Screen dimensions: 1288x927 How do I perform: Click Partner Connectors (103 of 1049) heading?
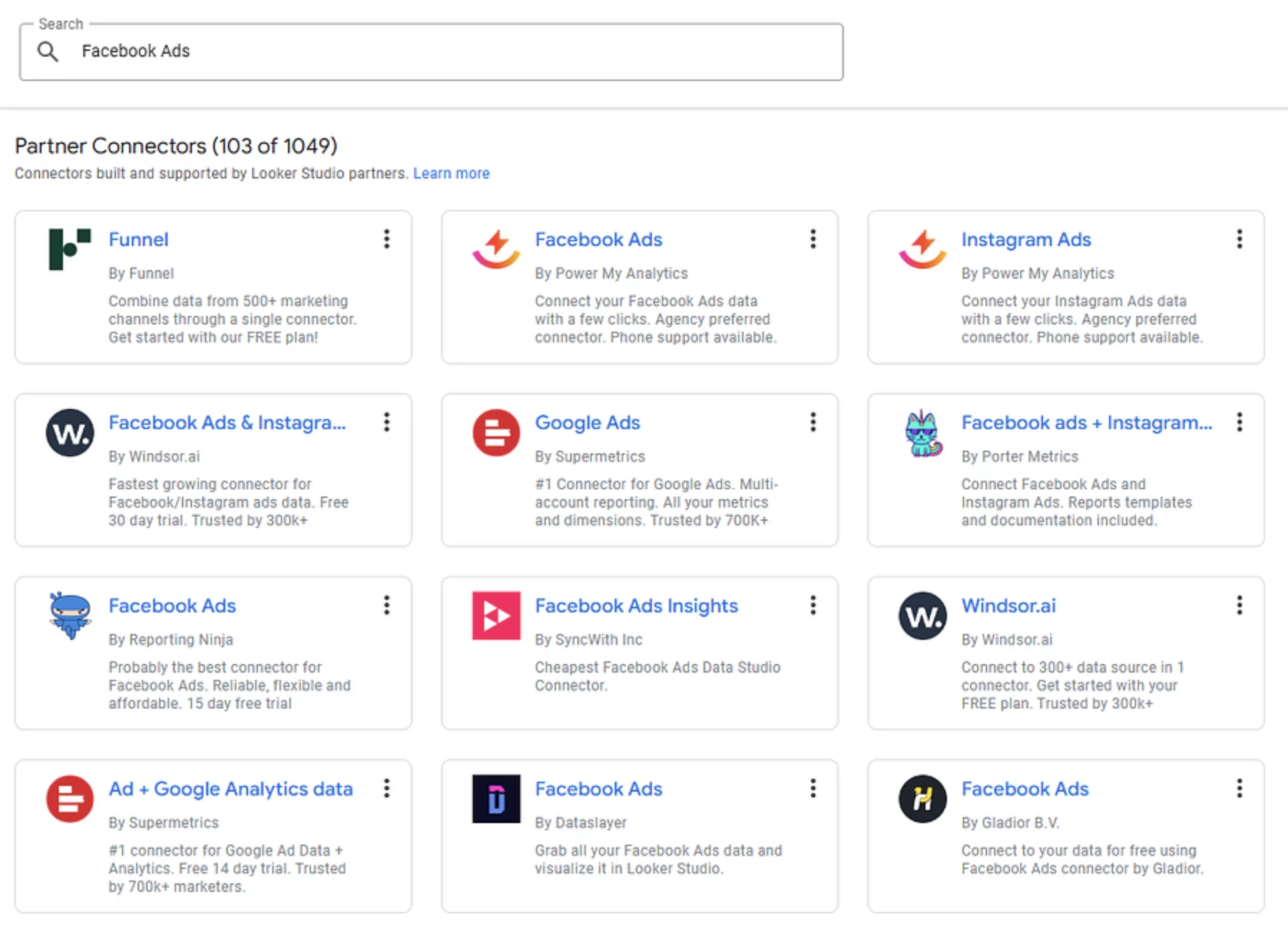pos(176,146)
